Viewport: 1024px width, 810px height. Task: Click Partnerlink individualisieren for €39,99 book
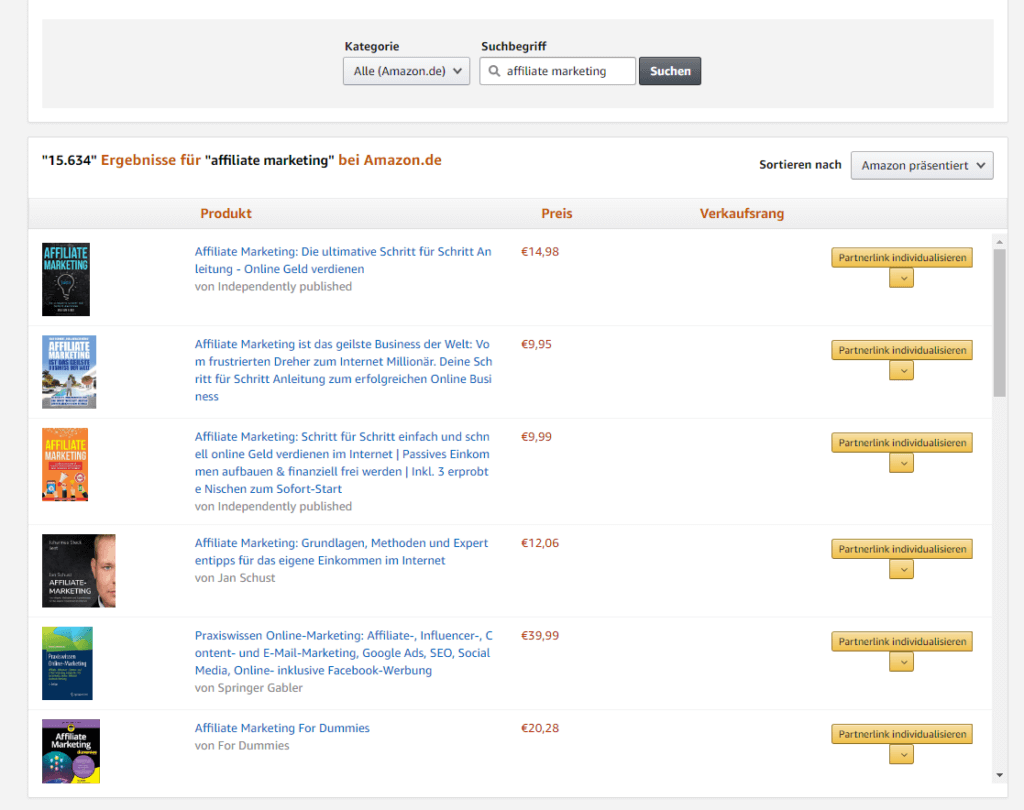902,641
